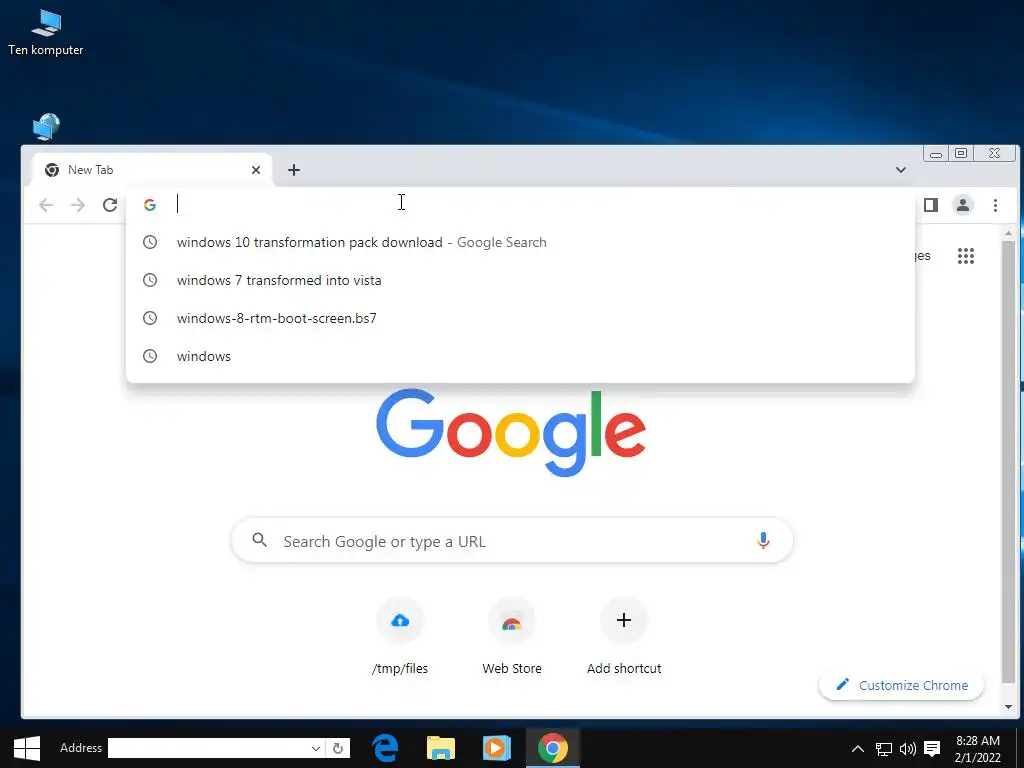Click the page vertical scrollbar
This screenshot has width=1024, height=768.
pyautogui.click(x=1008, y=460)
